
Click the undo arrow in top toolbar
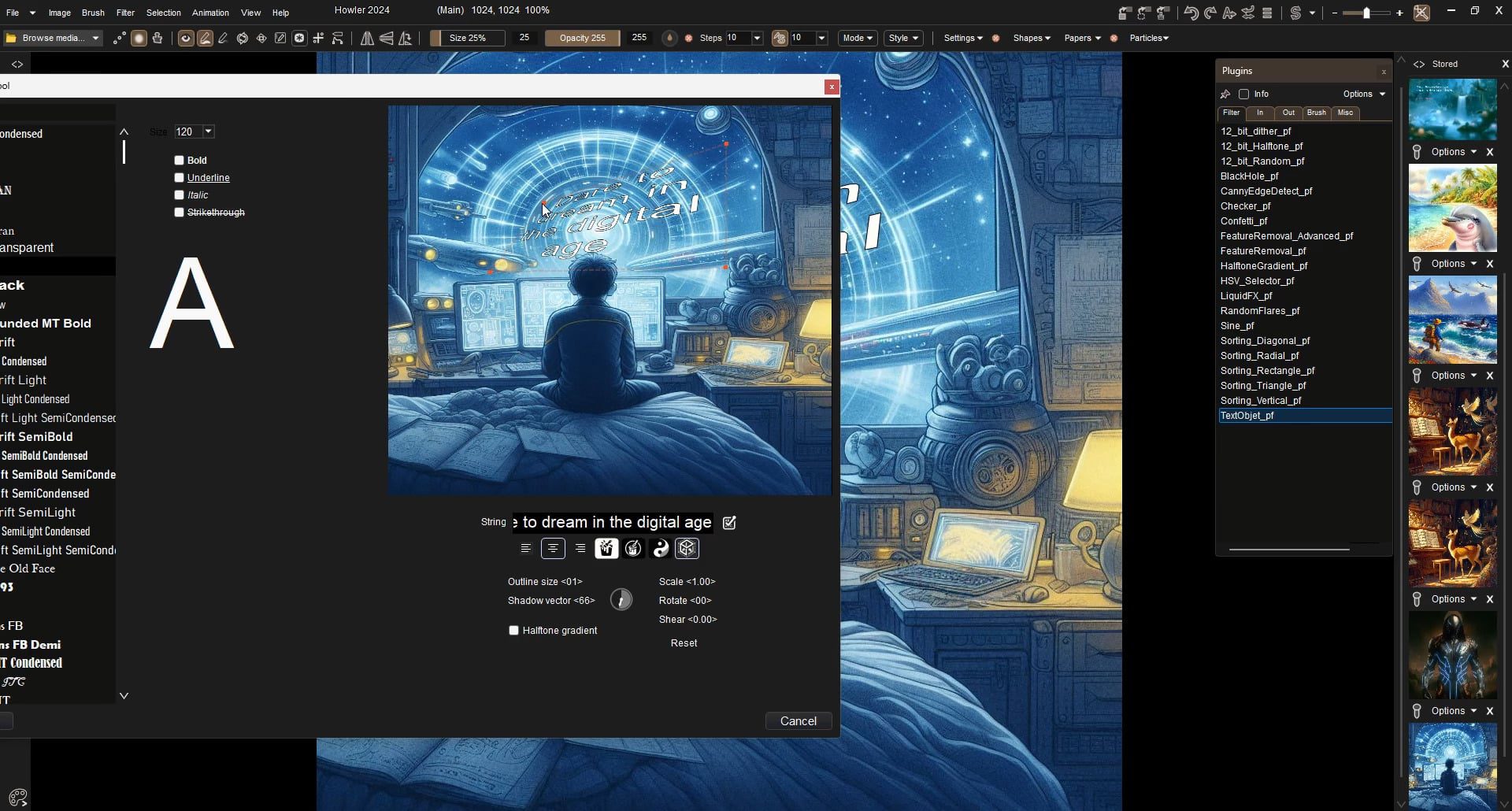pos(1191,13)
